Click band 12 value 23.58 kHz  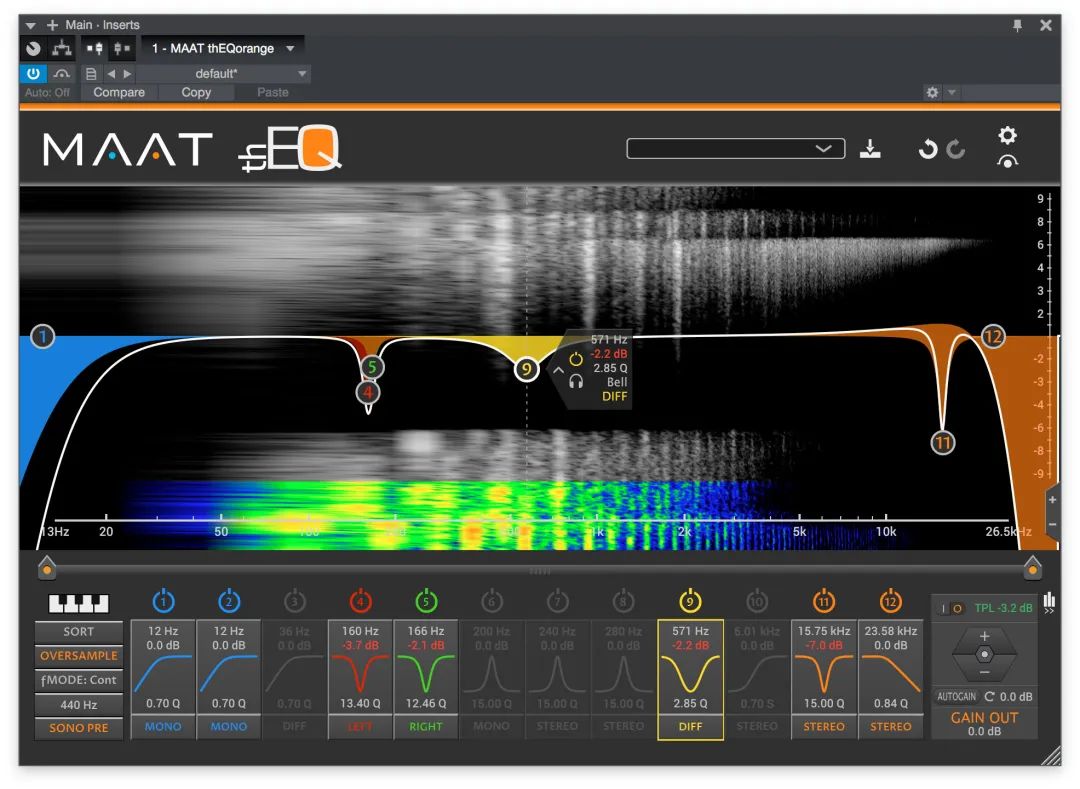(x=891, y=631)
